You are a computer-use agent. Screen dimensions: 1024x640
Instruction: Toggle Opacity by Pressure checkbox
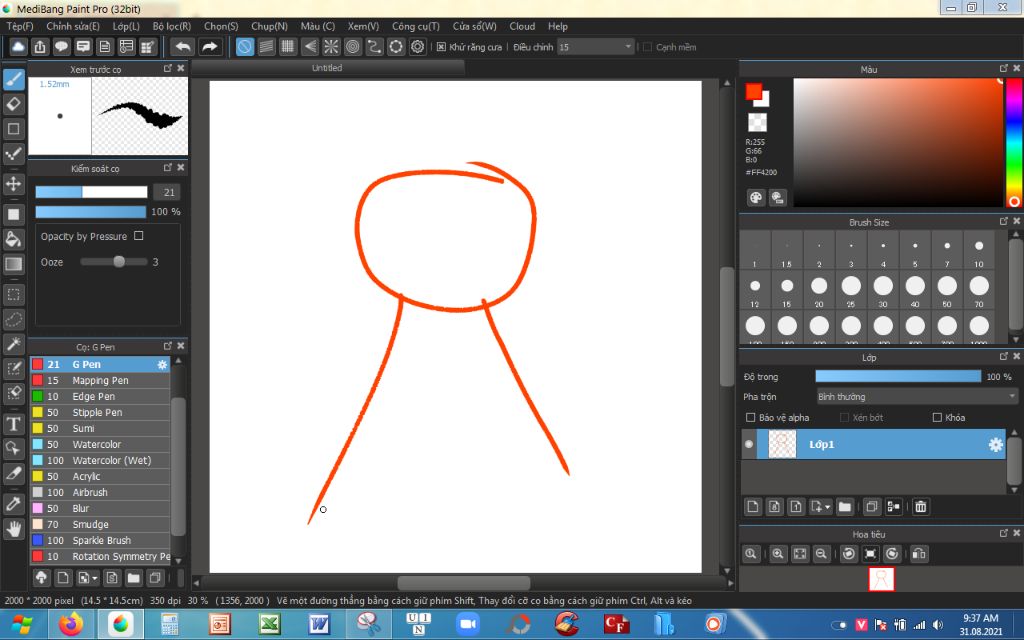(138, 236)
